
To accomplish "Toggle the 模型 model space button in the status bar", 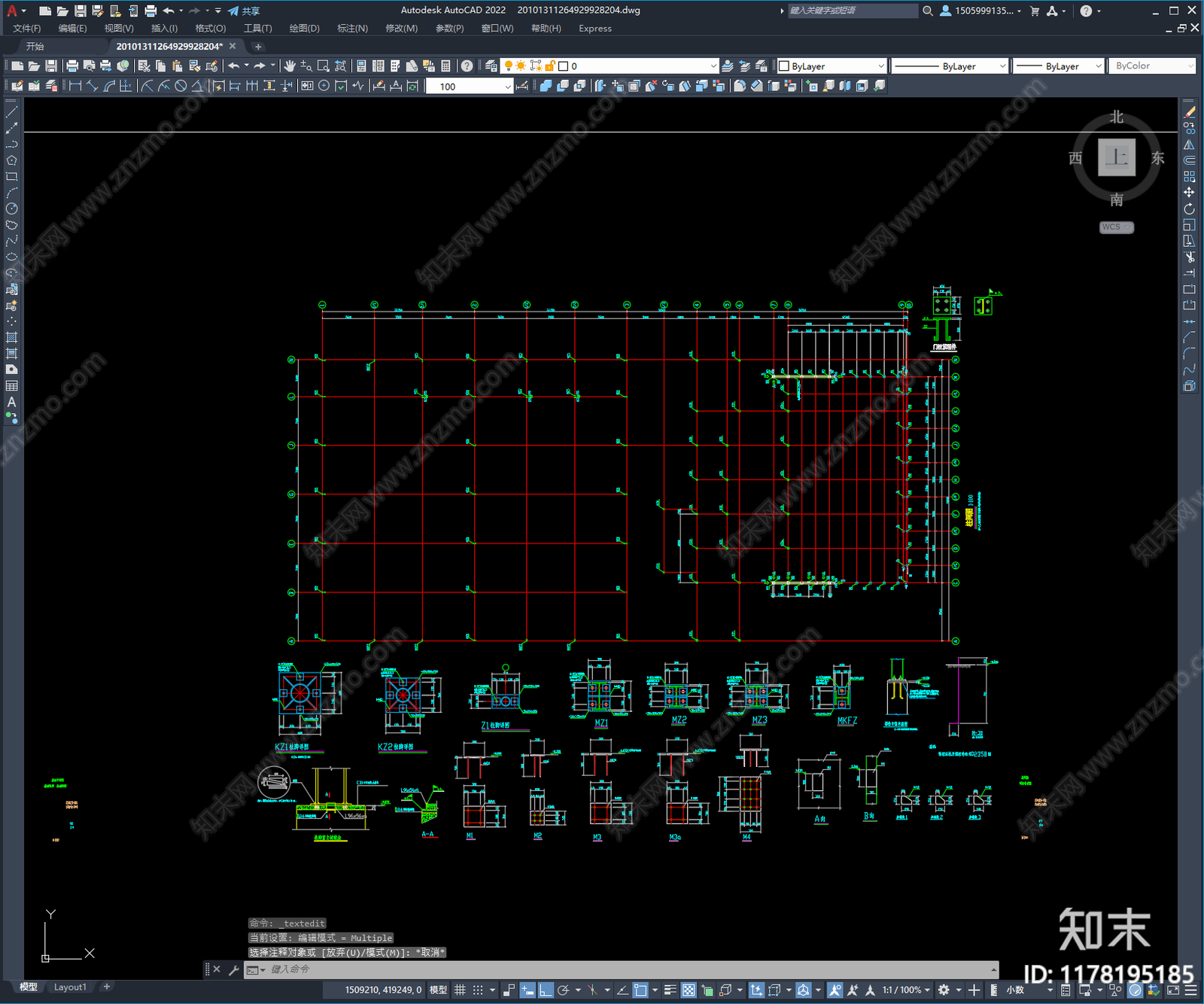I will 438,990.
